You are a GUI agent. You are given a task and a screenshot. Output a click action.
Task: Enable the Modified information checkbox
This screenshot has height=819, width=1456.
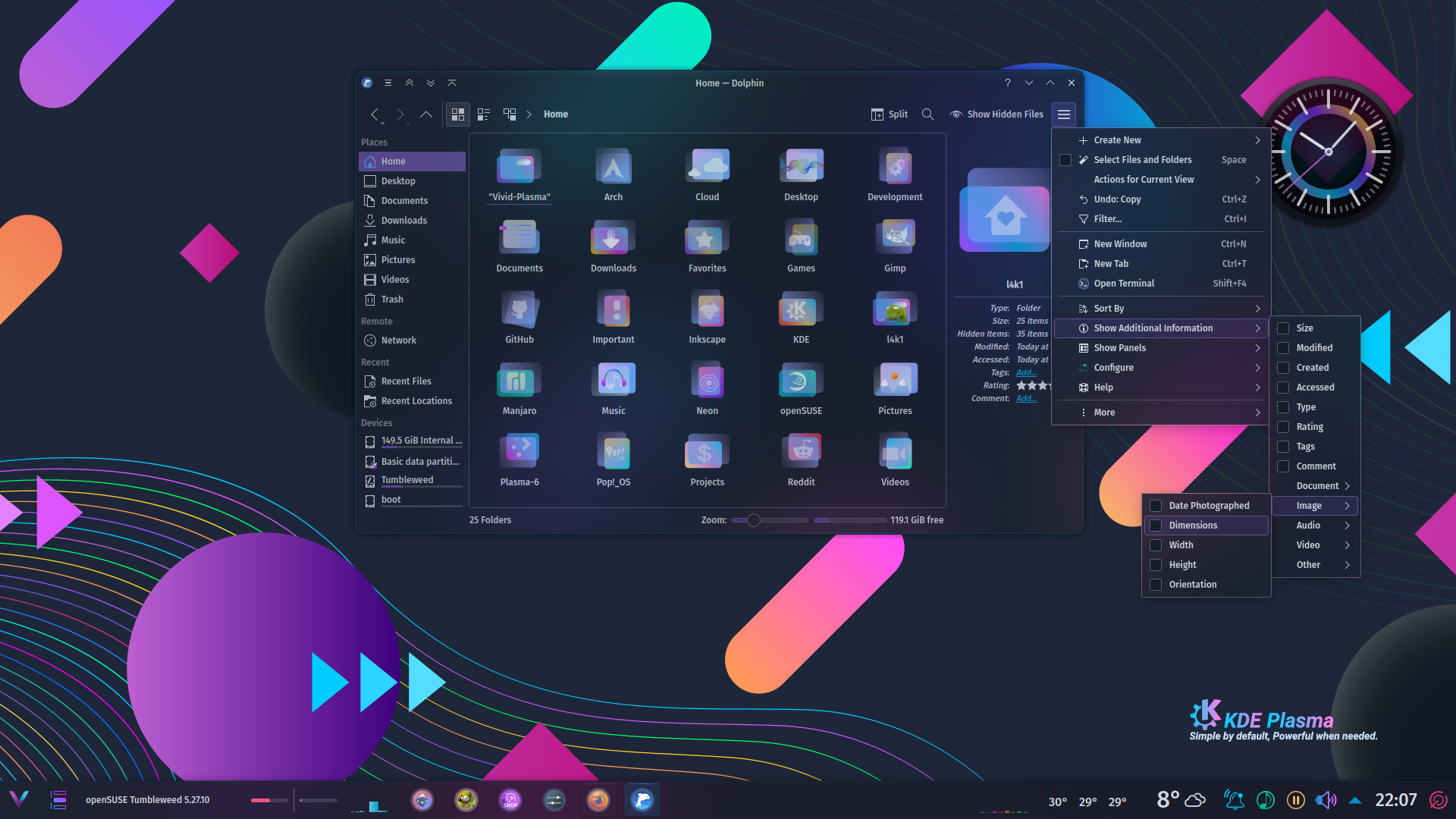pyautogui.click(x=1283, y=348)
